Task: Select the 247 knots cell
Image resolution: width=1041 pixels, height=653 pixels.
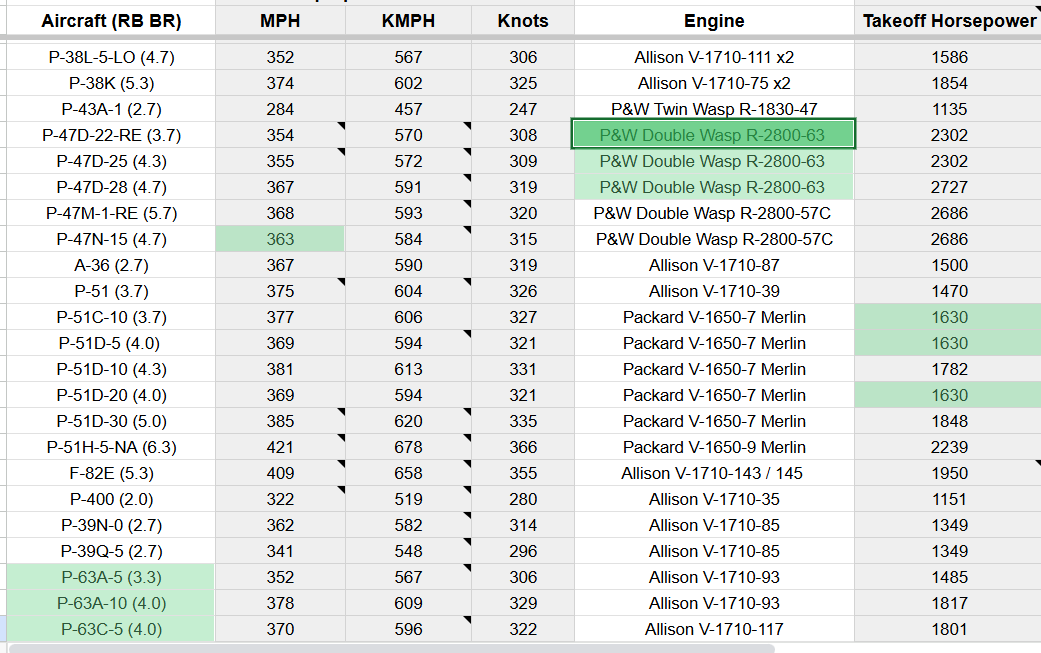Action: point(523,109)
